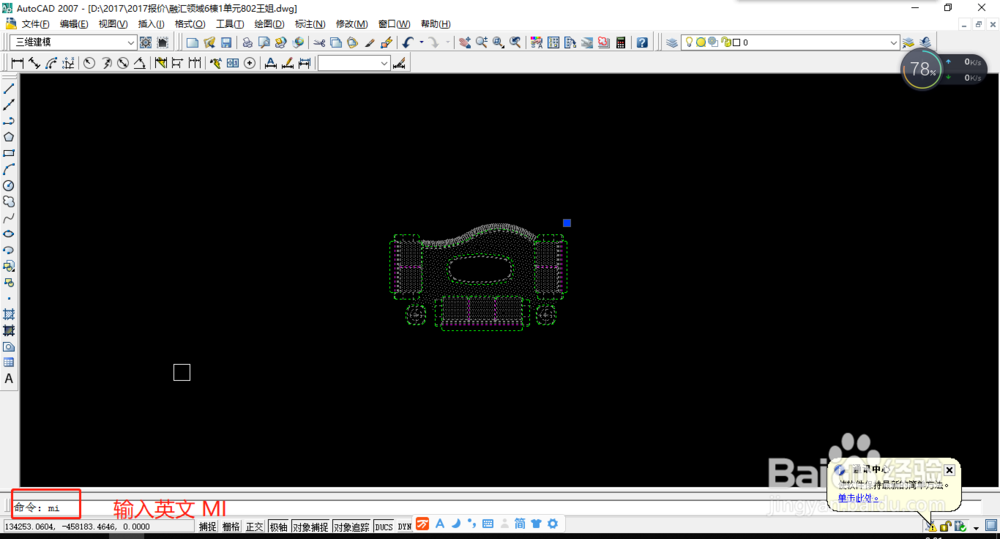Toggle 正交 ortho mode in status bar

(x=254, y=527)
